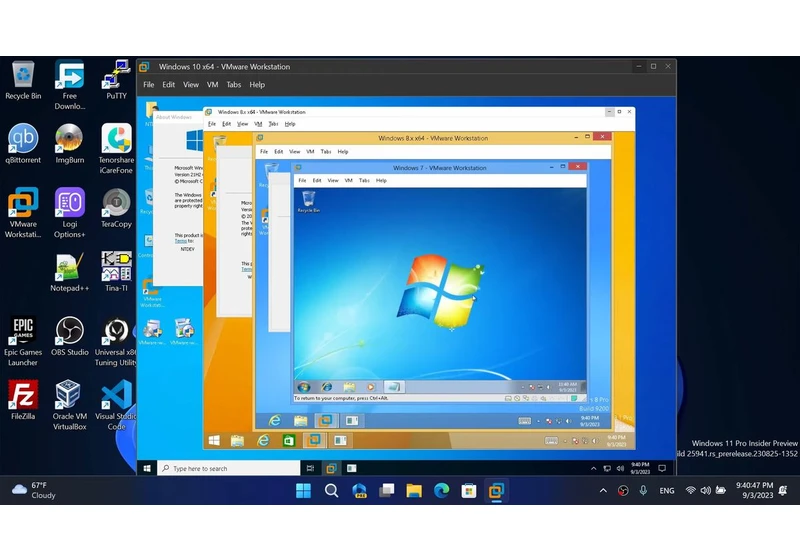Open File menu in Windows 7 VMware window
Viewport: 800px width, 560px height.
(303, 181)
